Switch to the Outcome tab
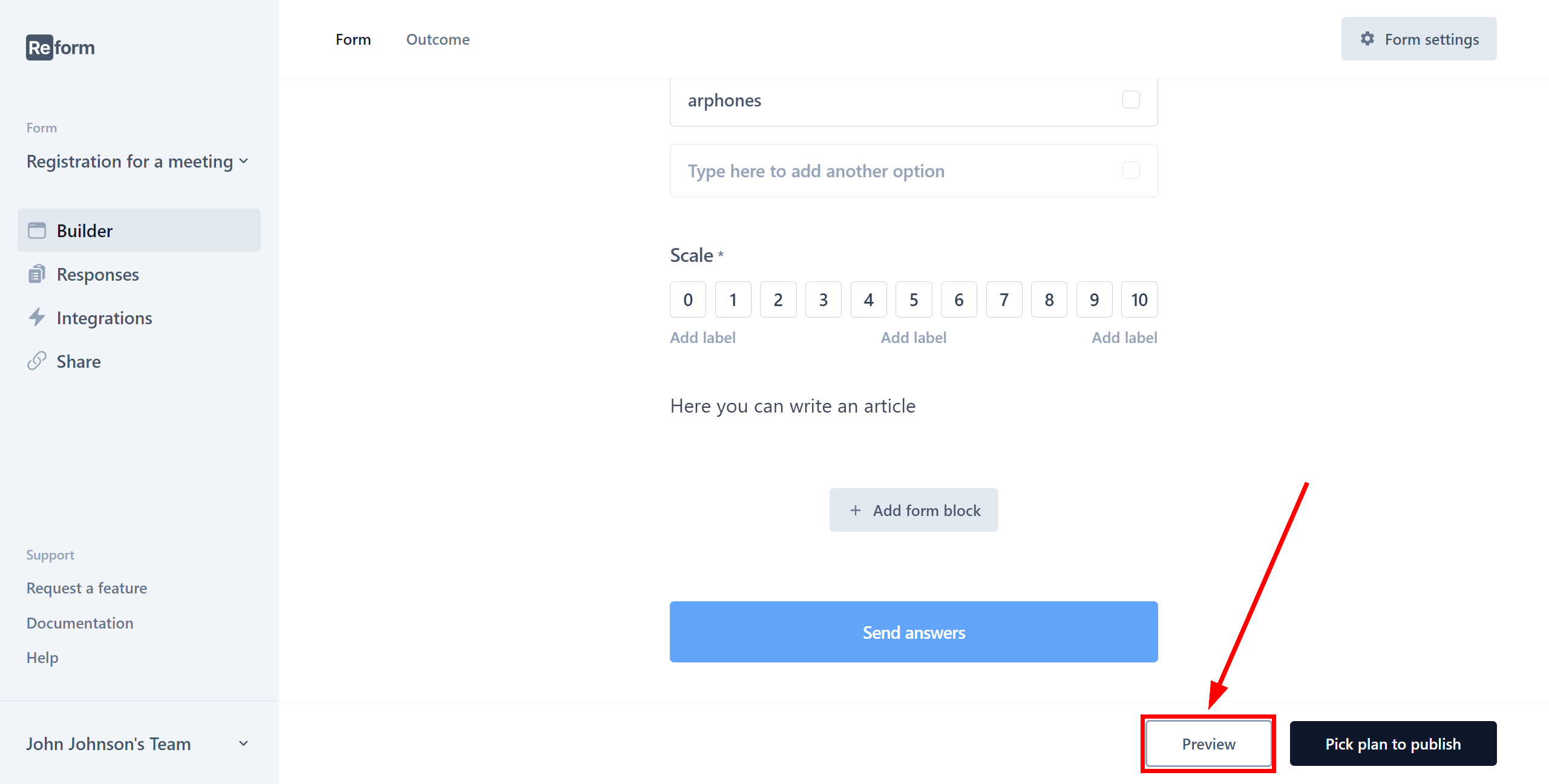 437,40
